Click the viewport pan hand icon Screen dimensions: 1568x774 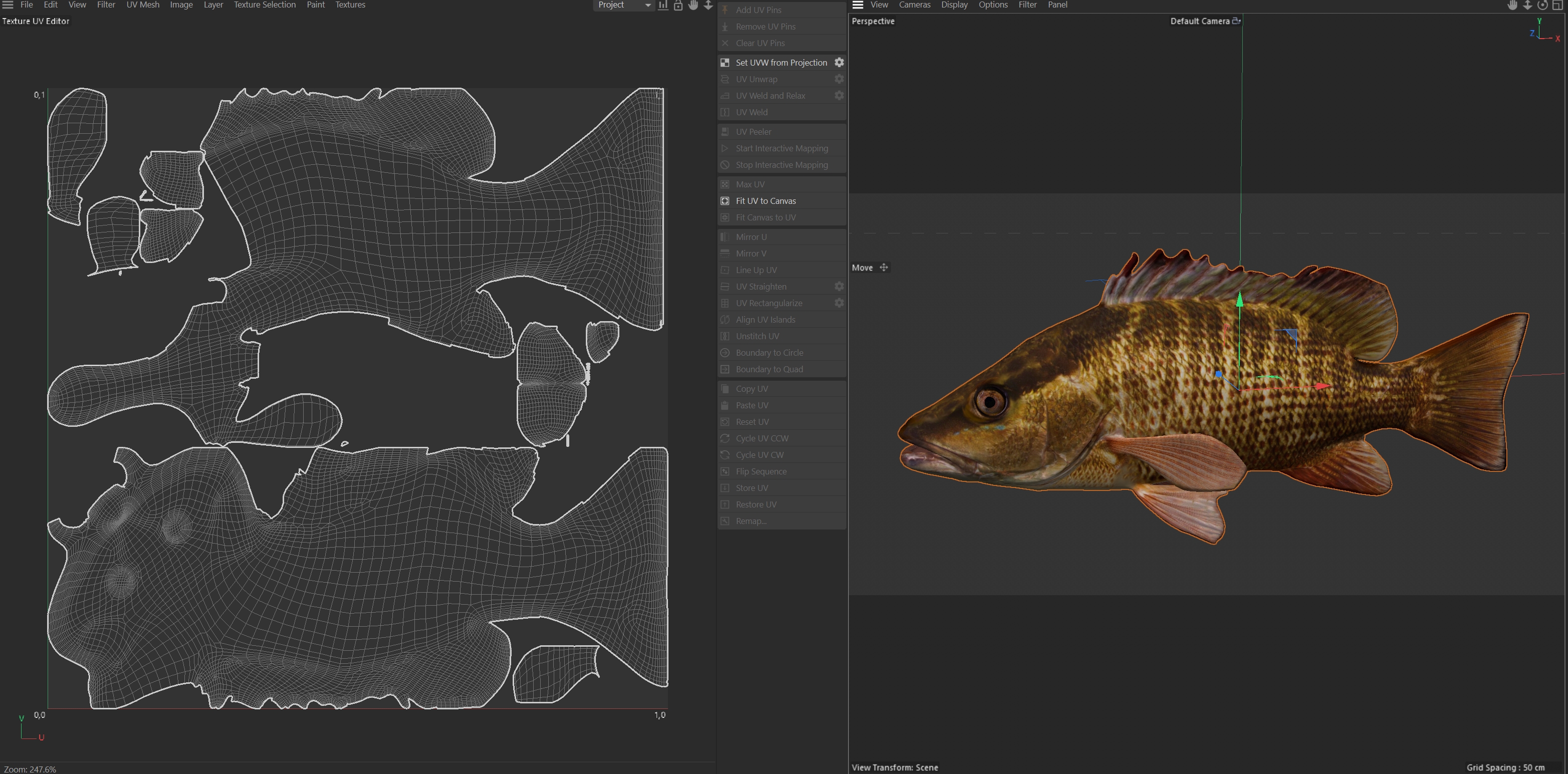click(x=1512, y=5)
